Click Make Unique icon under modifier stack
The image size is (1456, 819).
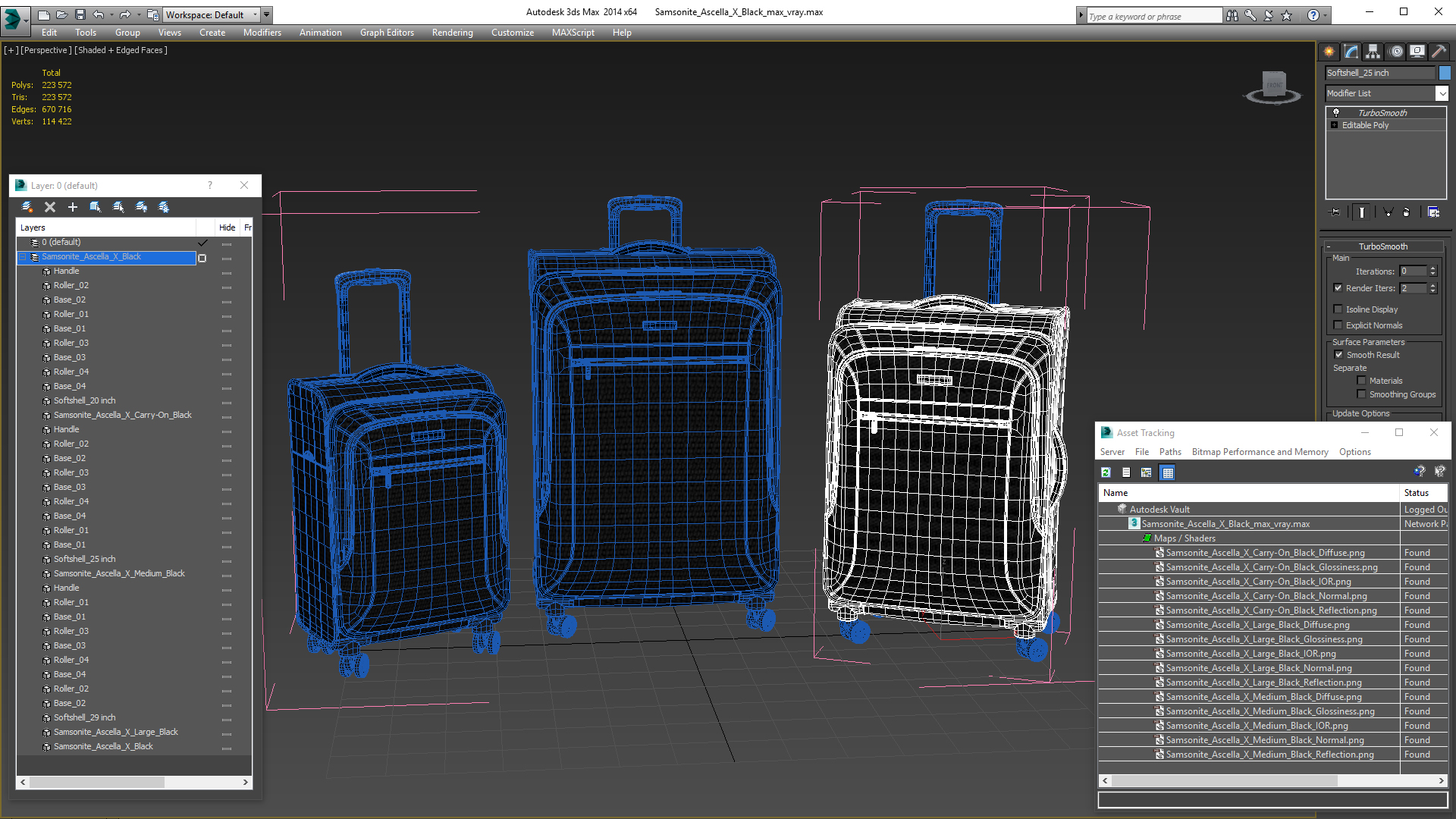click(1388, 212)
